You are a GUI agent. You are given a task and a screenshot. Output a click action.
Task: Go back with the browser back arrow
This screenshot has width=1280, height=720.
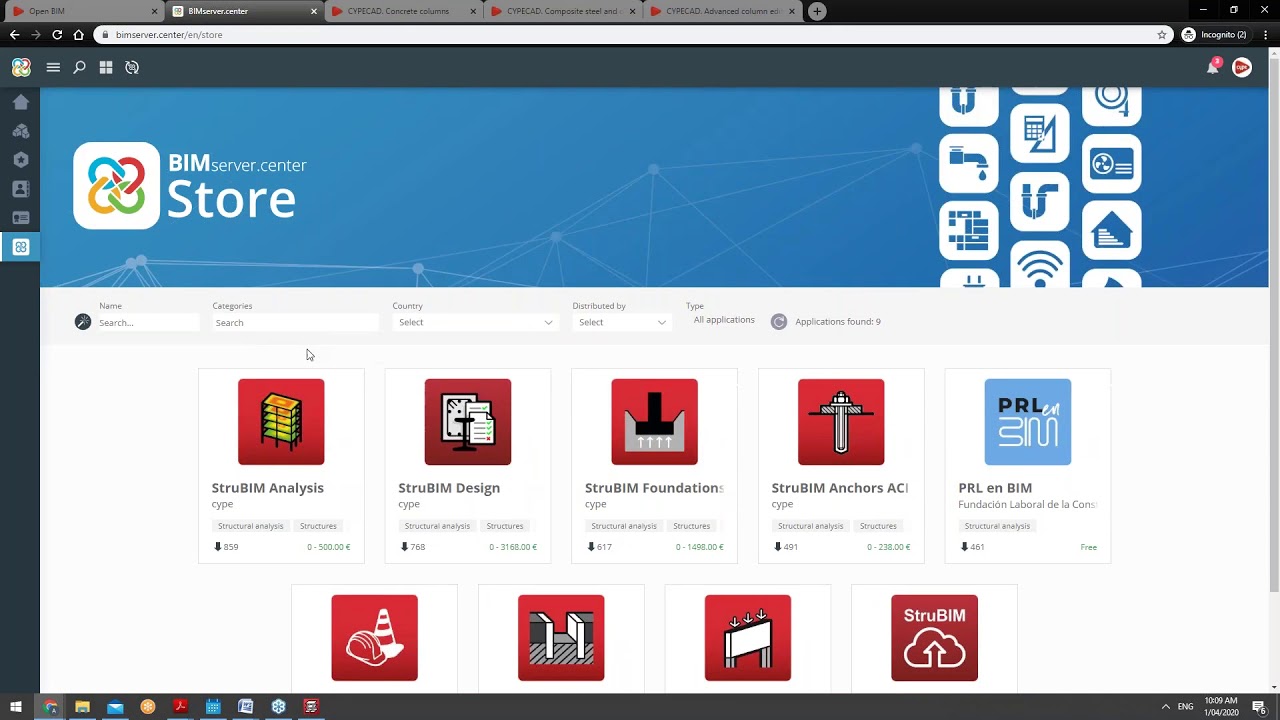[14, 35]
